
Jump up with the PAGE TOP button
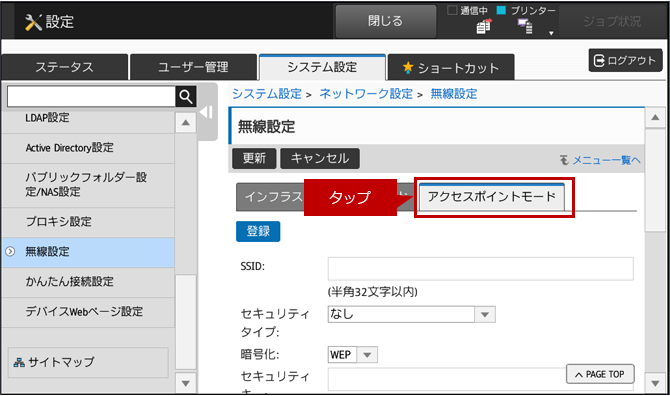click(600, 374)
